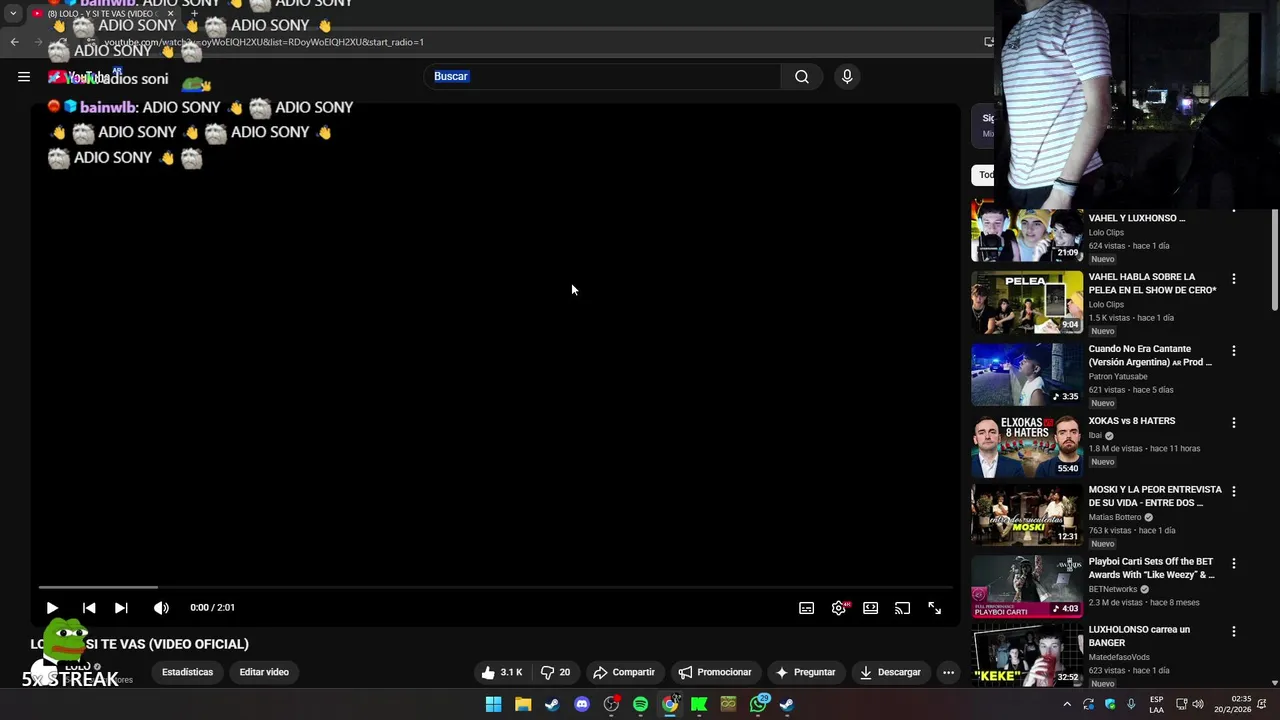
Task: Click the Buscar search field
Action: point(603,77)
